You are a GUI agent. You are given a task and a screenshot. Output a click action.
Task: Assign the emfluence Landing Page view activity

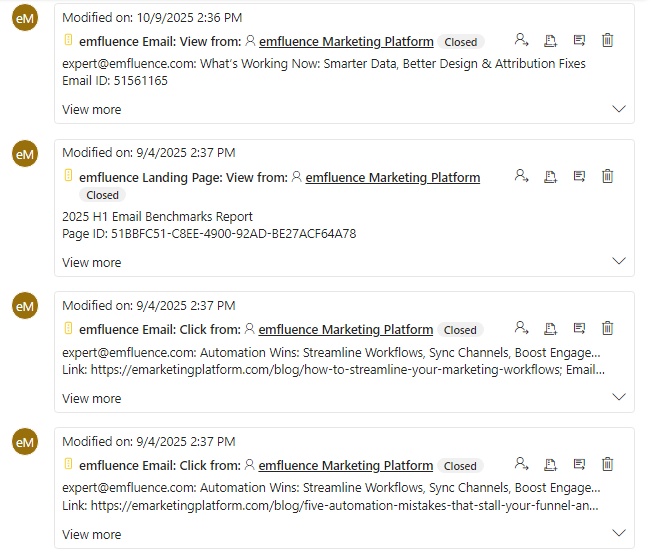coord(521,176)
